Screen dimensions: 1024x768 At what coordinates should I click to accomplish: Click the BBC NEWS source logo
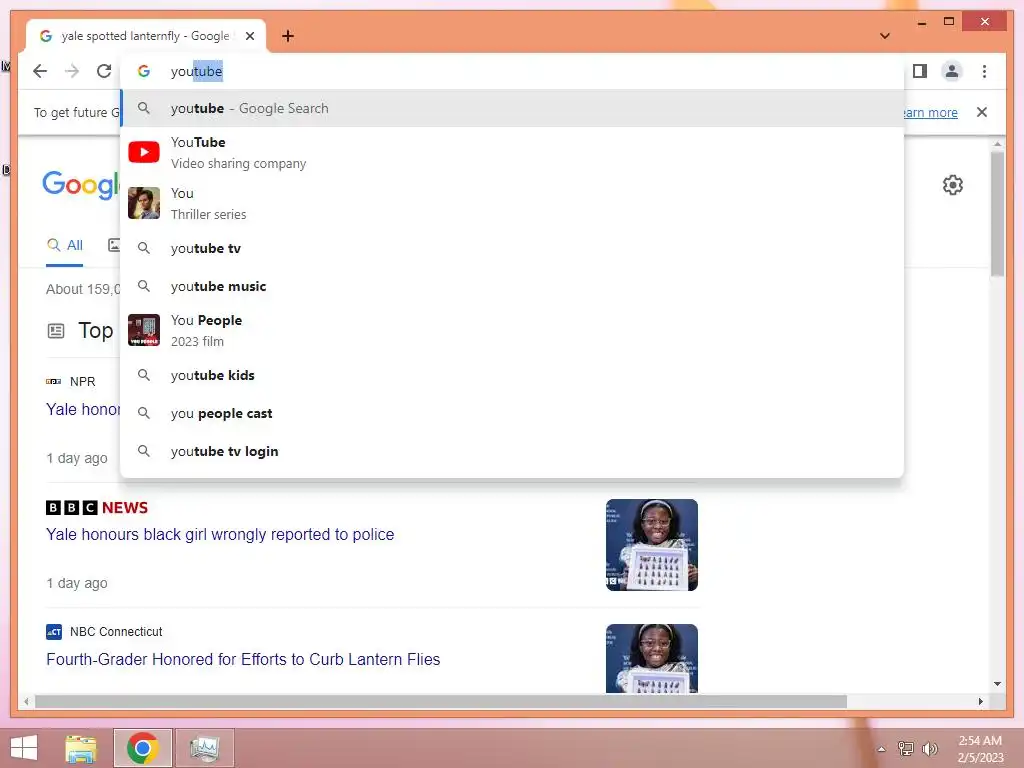pos(97,507)
